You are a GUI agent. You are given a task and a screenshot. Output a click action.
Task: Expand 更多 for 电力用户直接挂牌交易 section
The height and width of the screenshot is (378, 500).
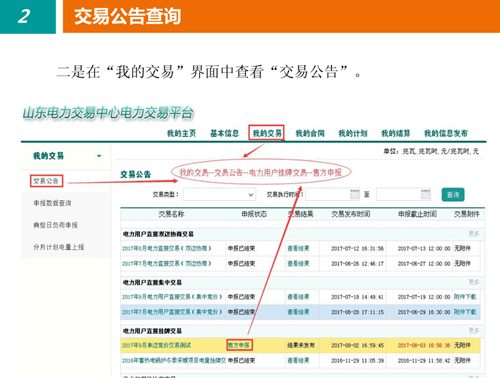(x=474, y=330)
